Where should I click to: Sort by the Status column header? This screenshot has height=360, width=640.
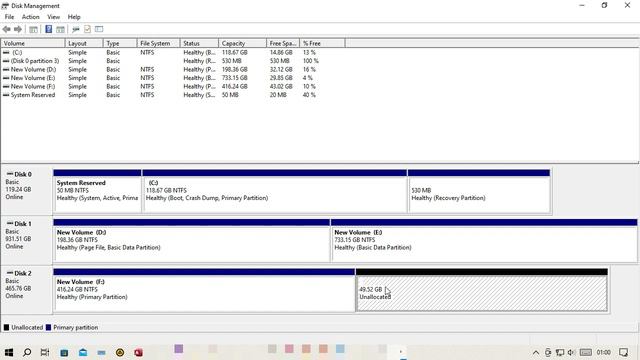click(x=199, y=43)
